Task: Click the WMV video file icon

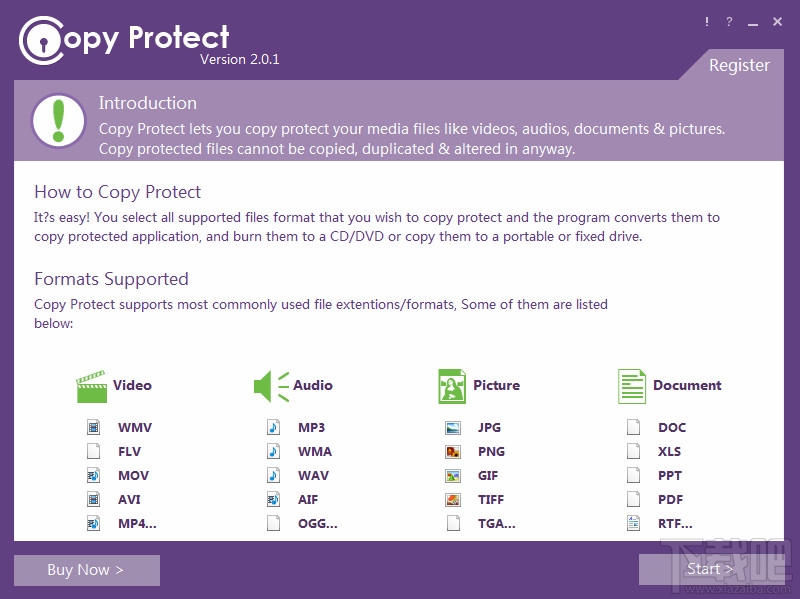Action: 93,427
